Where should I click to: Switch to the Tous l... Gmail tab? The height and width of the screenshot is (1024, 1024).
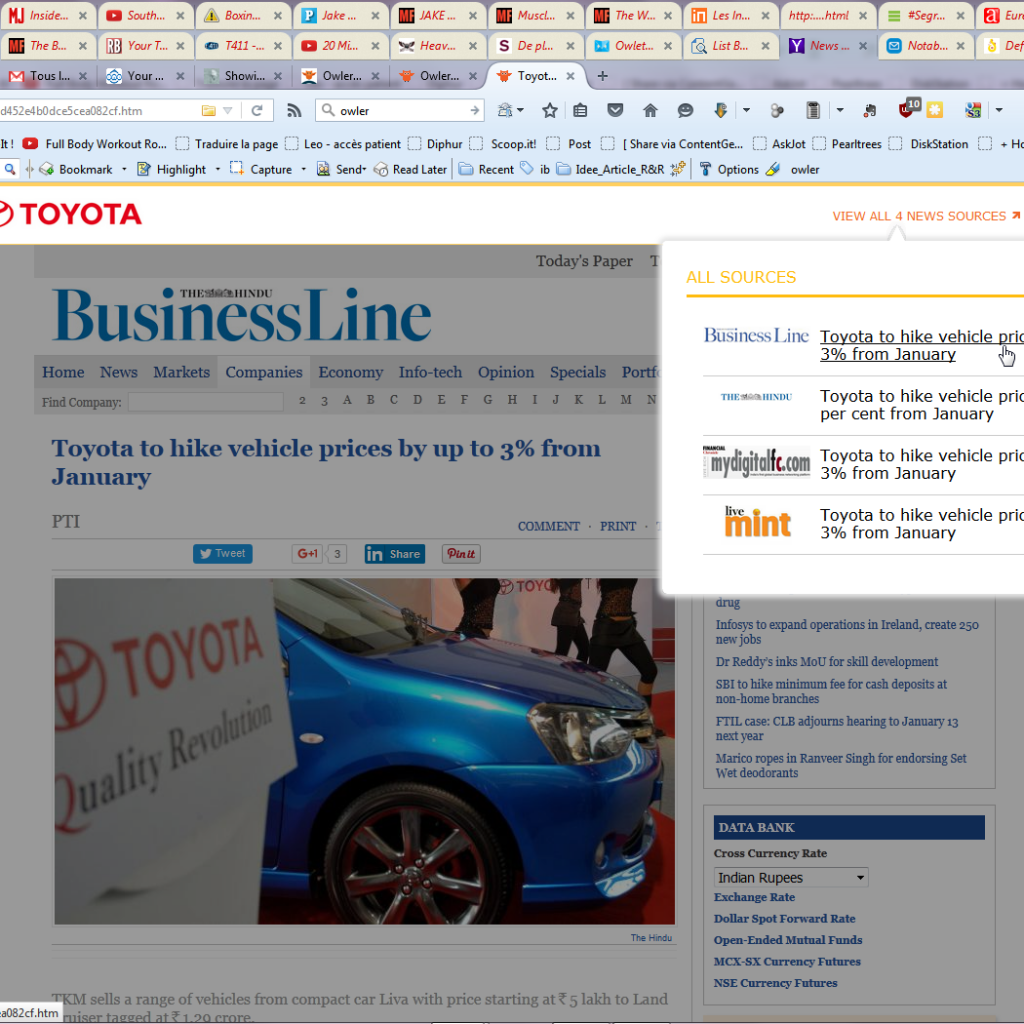click(47, 76)
